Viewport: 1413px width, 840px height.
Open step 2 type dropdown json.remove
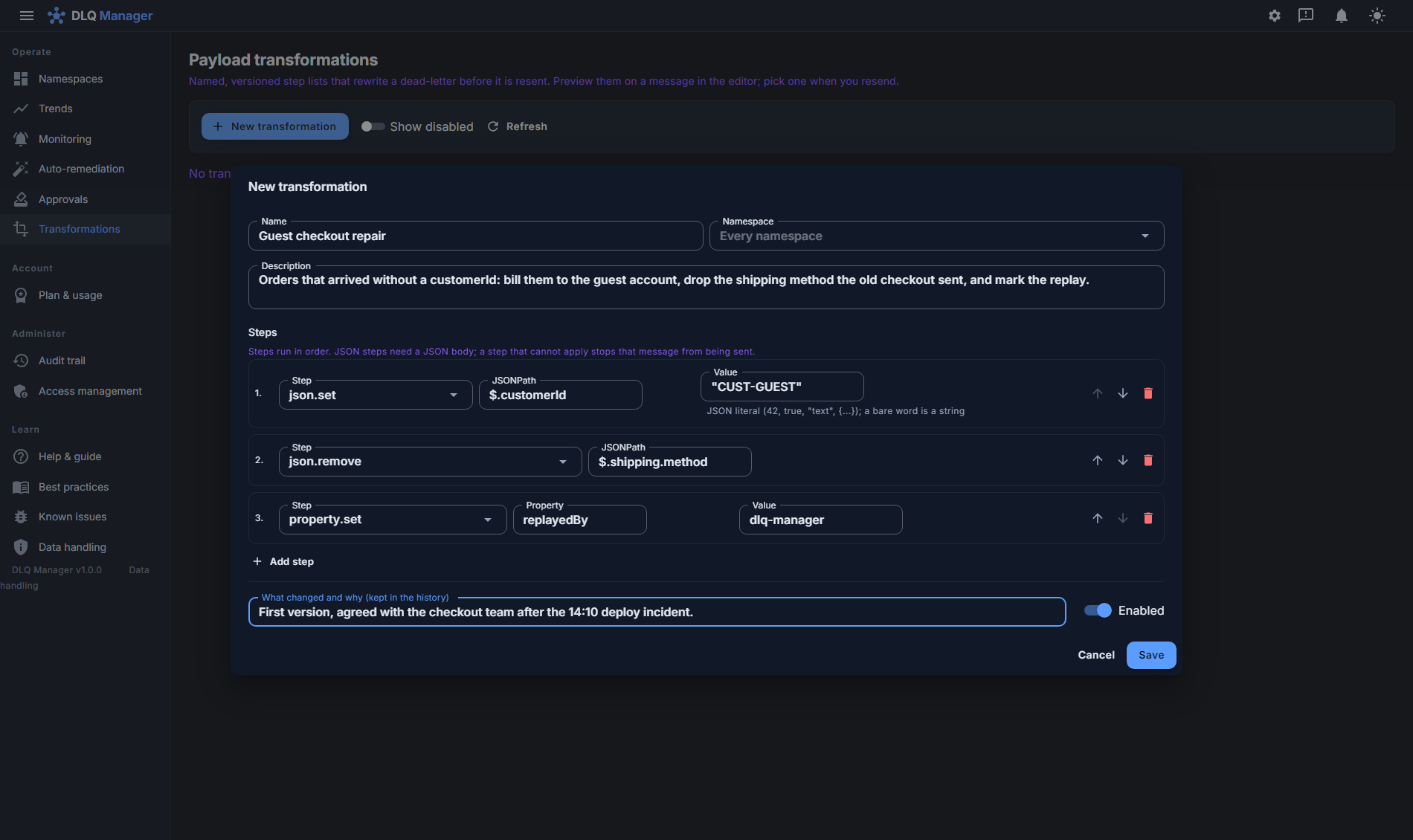431,462
